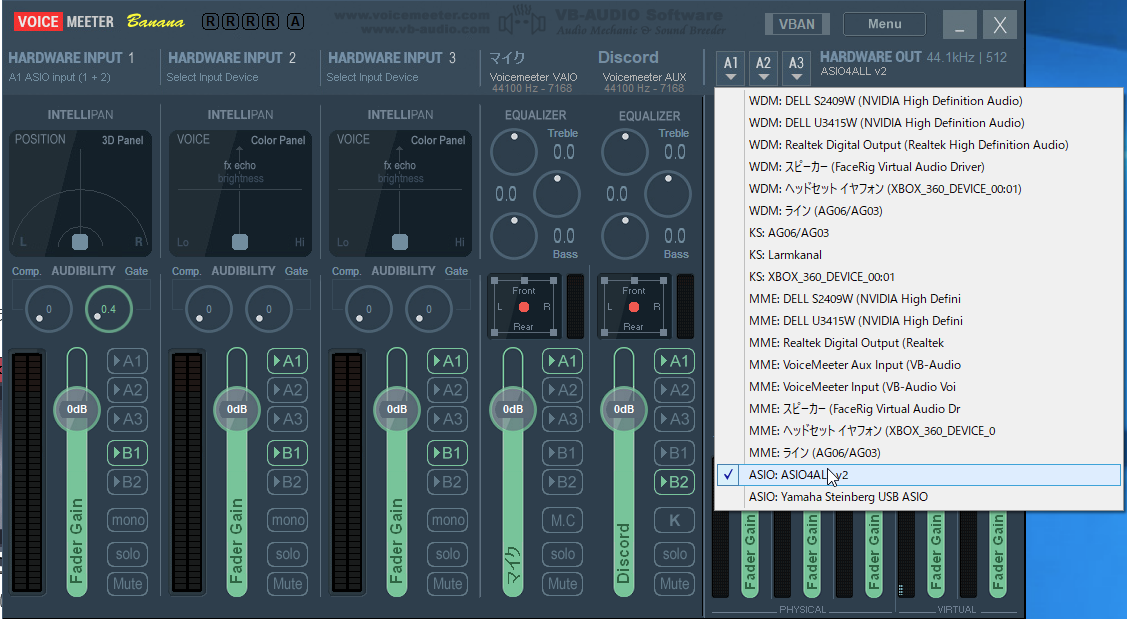This screenshot has height=619, width=1127.
Task: Change Hardware Input 1 ASIO input device
Action: point(60,77)
